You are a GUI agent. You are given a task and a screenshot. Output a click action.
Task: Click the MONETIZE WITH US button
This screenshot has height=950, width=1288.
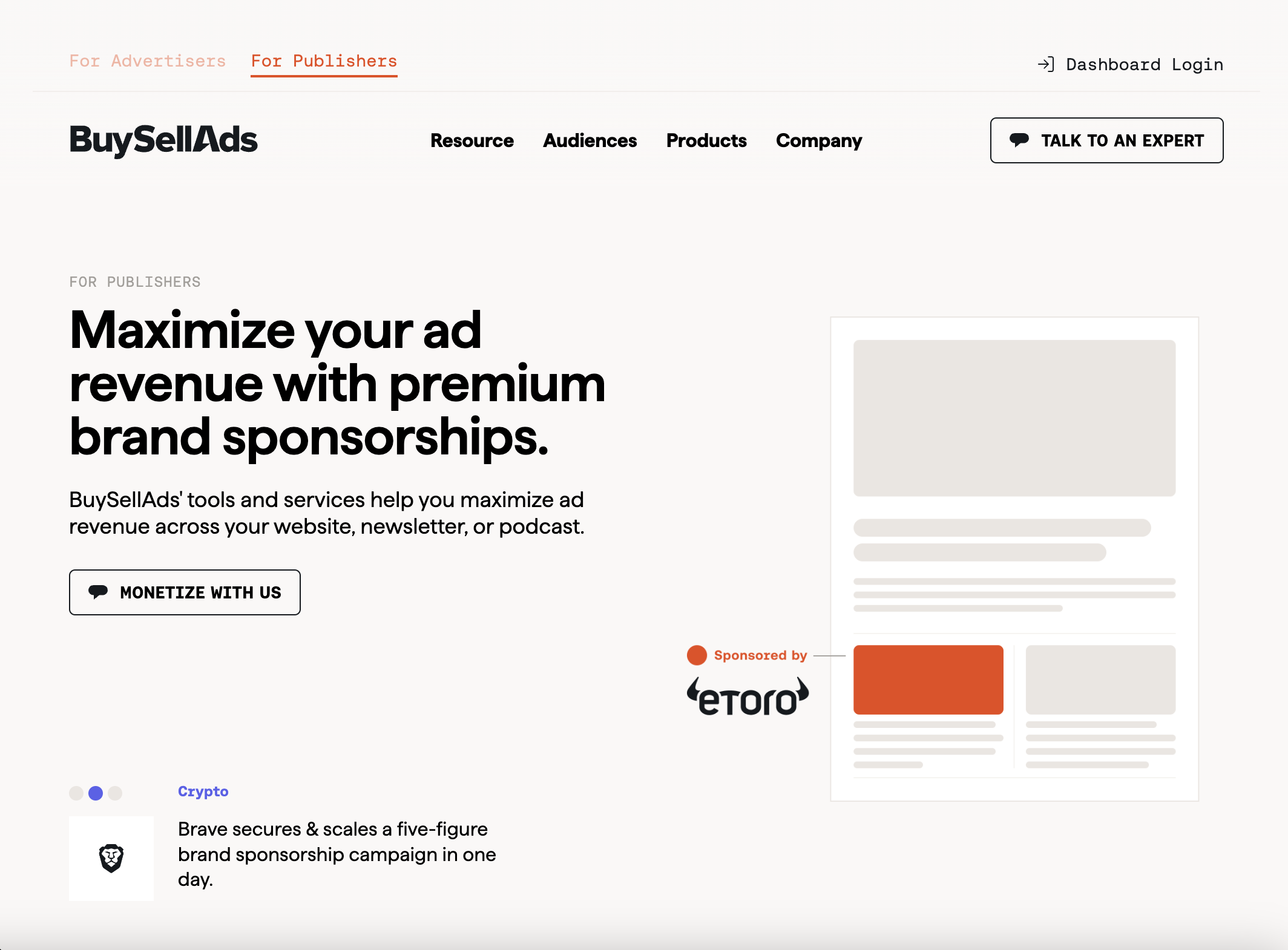coord(185,592)
